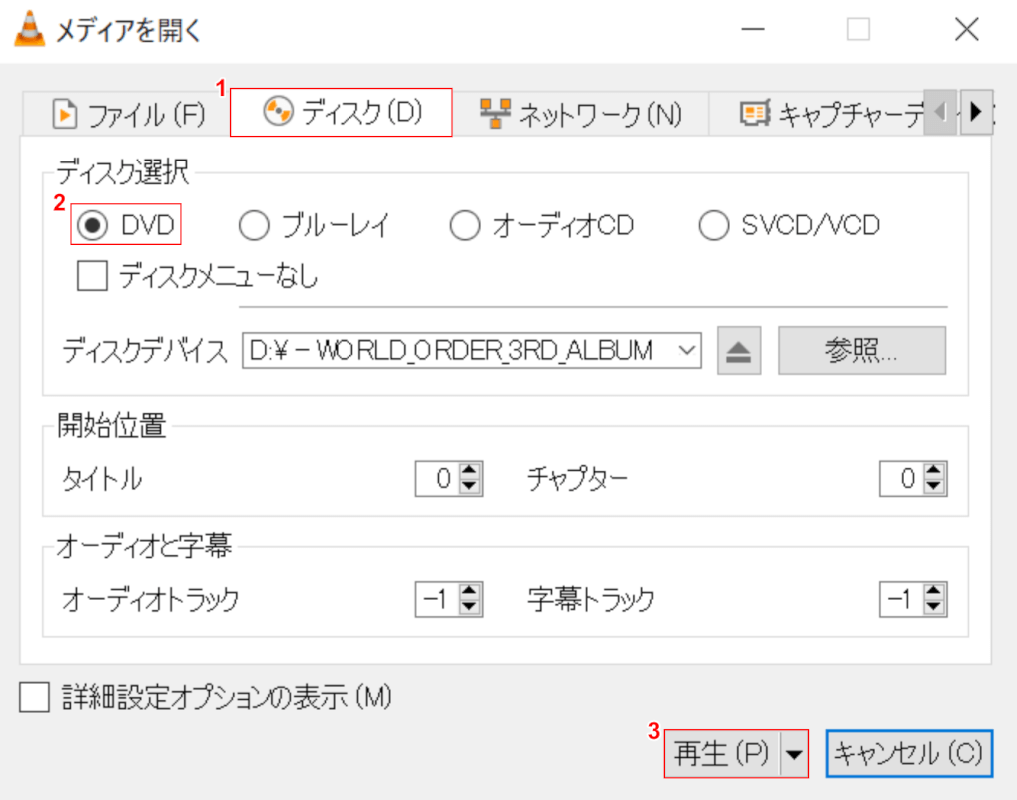This screenshot has width=1017, height=800.
Task: Click the left tab scroll arrow
Action: [x=940, y=113]
